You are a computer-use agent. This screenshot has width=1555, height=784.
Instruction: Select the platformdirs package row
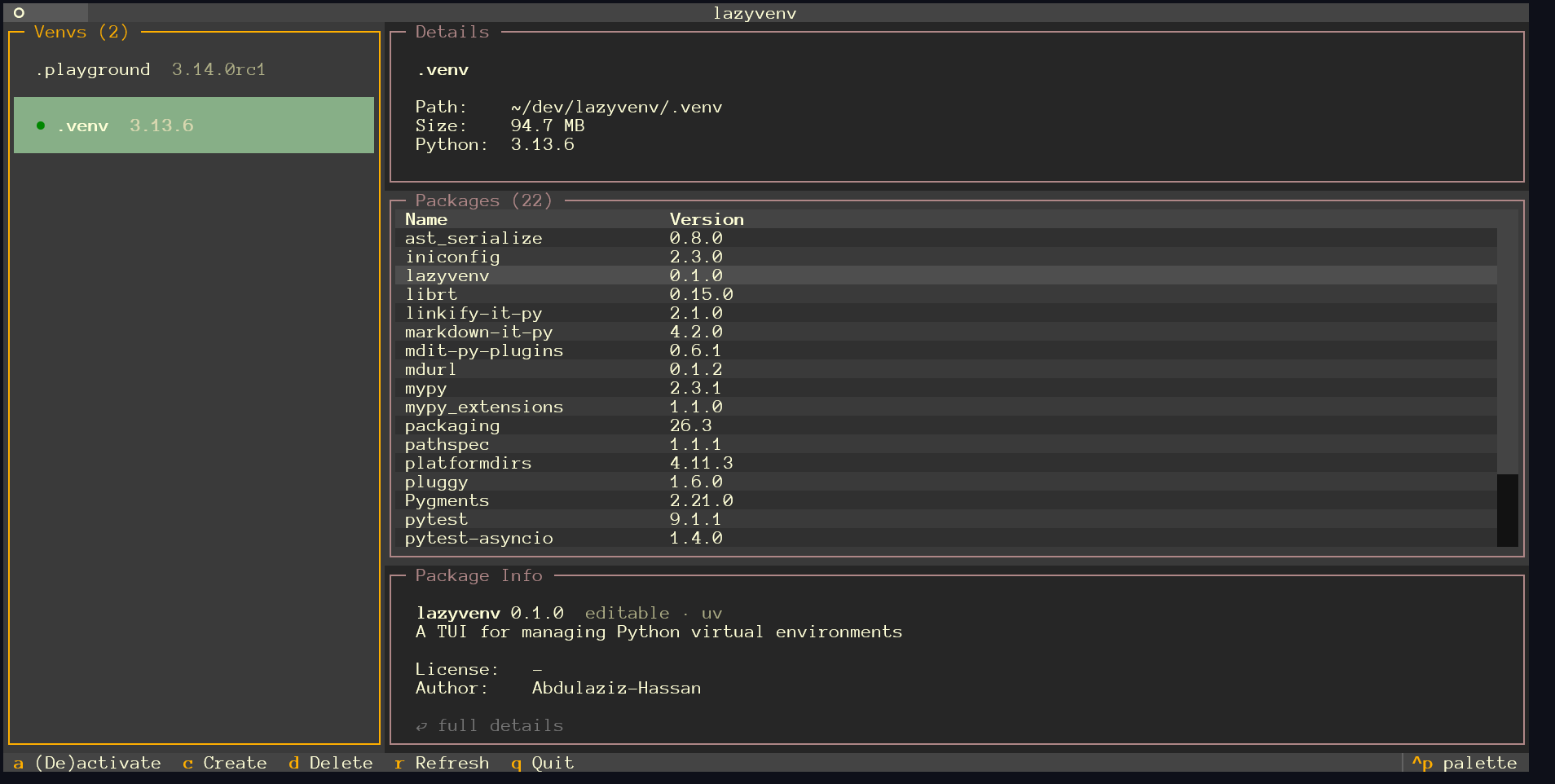pyautogui.click(x=946, y=463)
